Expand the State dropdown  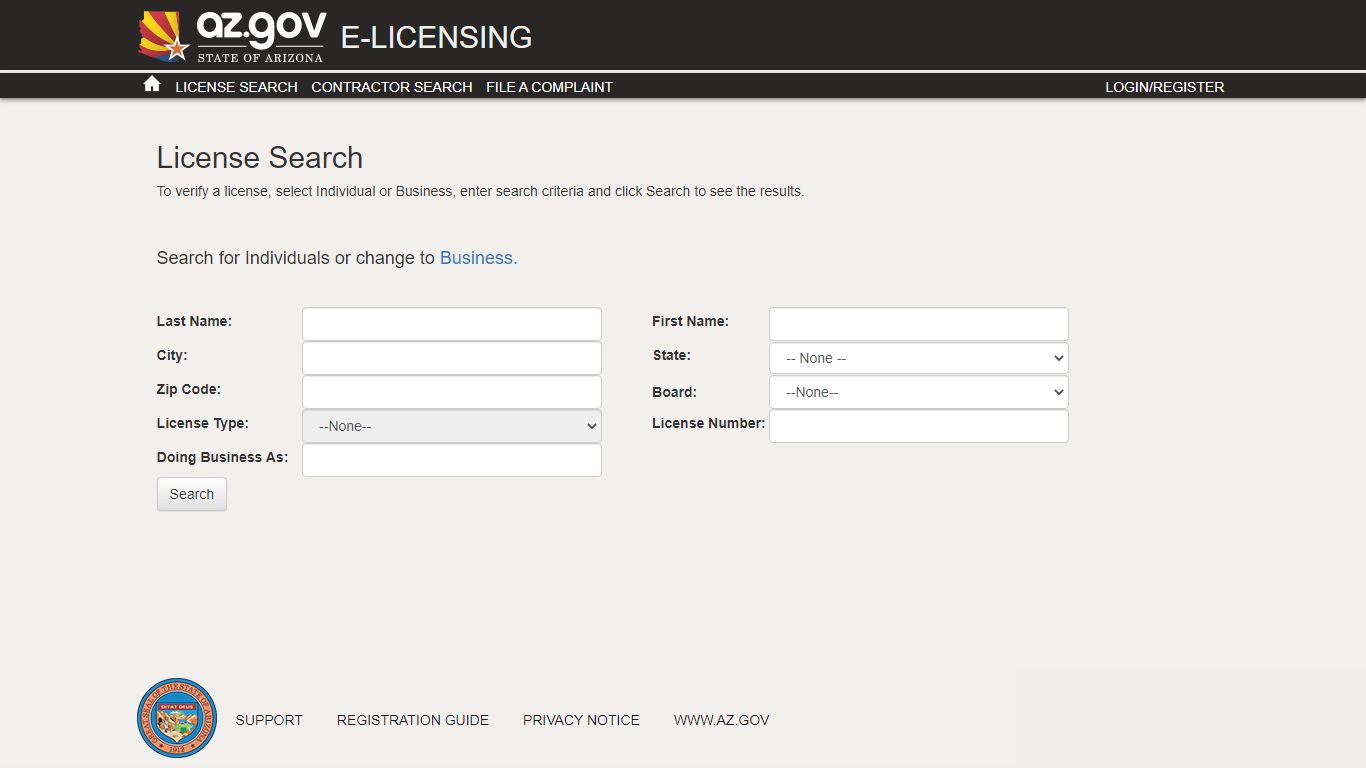point(919,358)
